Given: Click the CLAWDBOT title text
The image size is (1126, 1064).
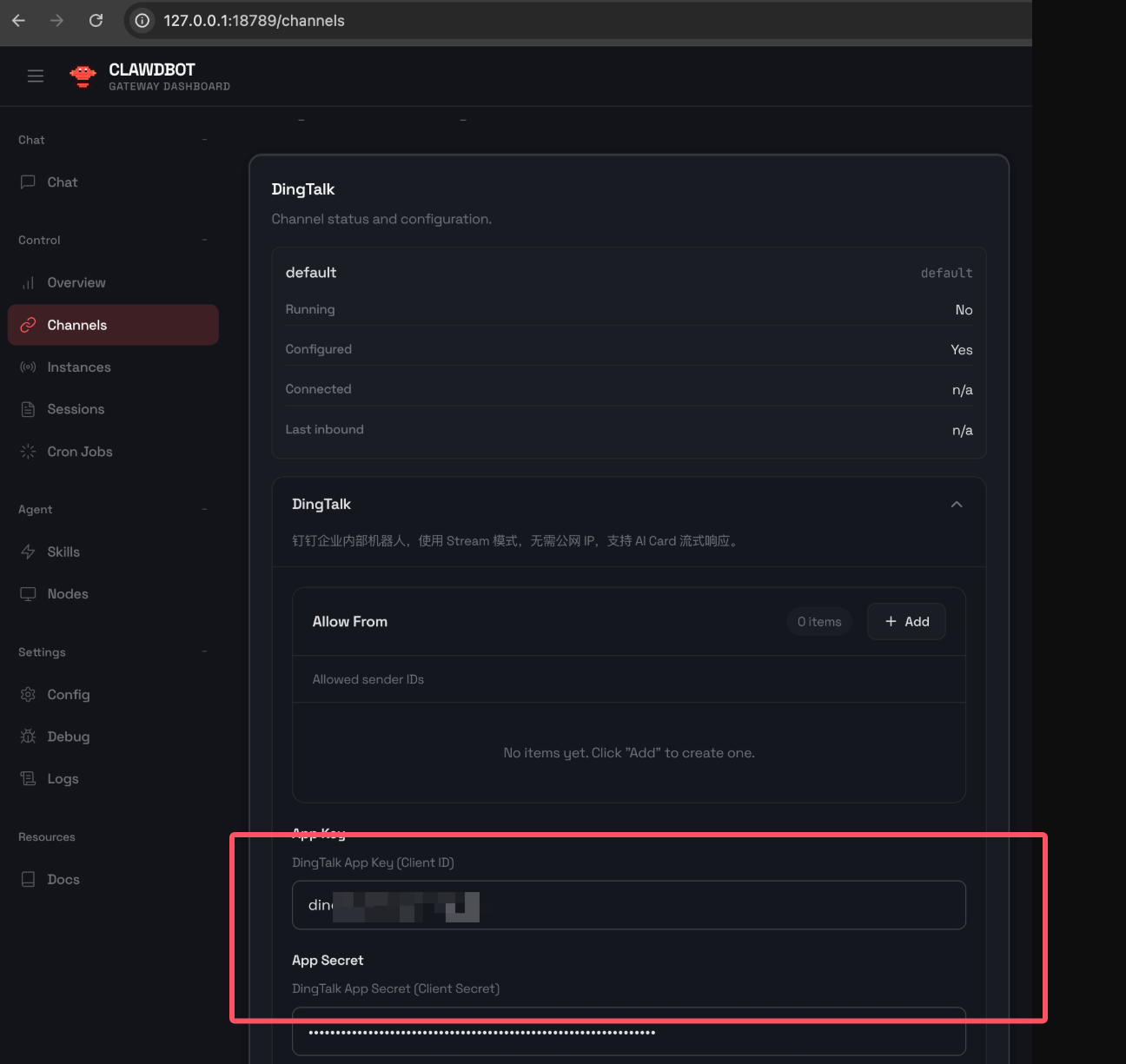Looking at the screenshot, I should pos(152,69).
